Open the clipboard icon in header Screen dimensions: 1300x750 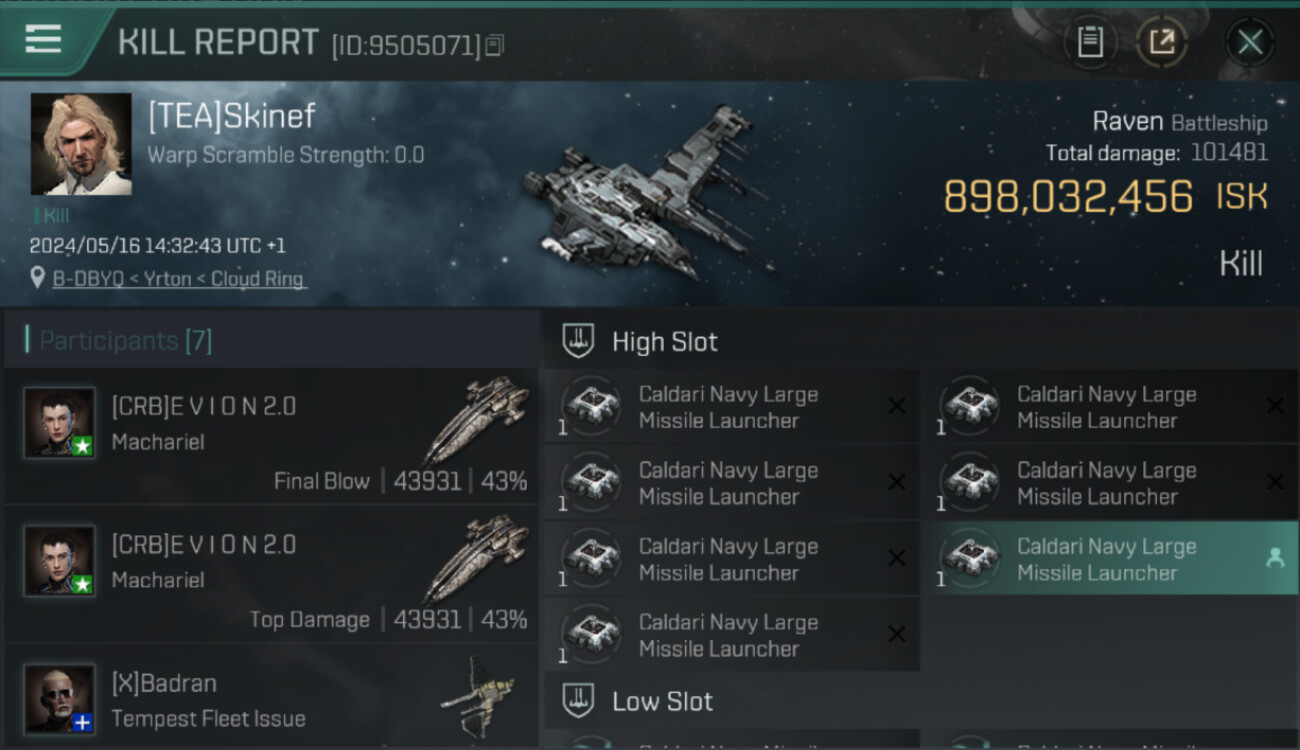tap(1090, 42)
